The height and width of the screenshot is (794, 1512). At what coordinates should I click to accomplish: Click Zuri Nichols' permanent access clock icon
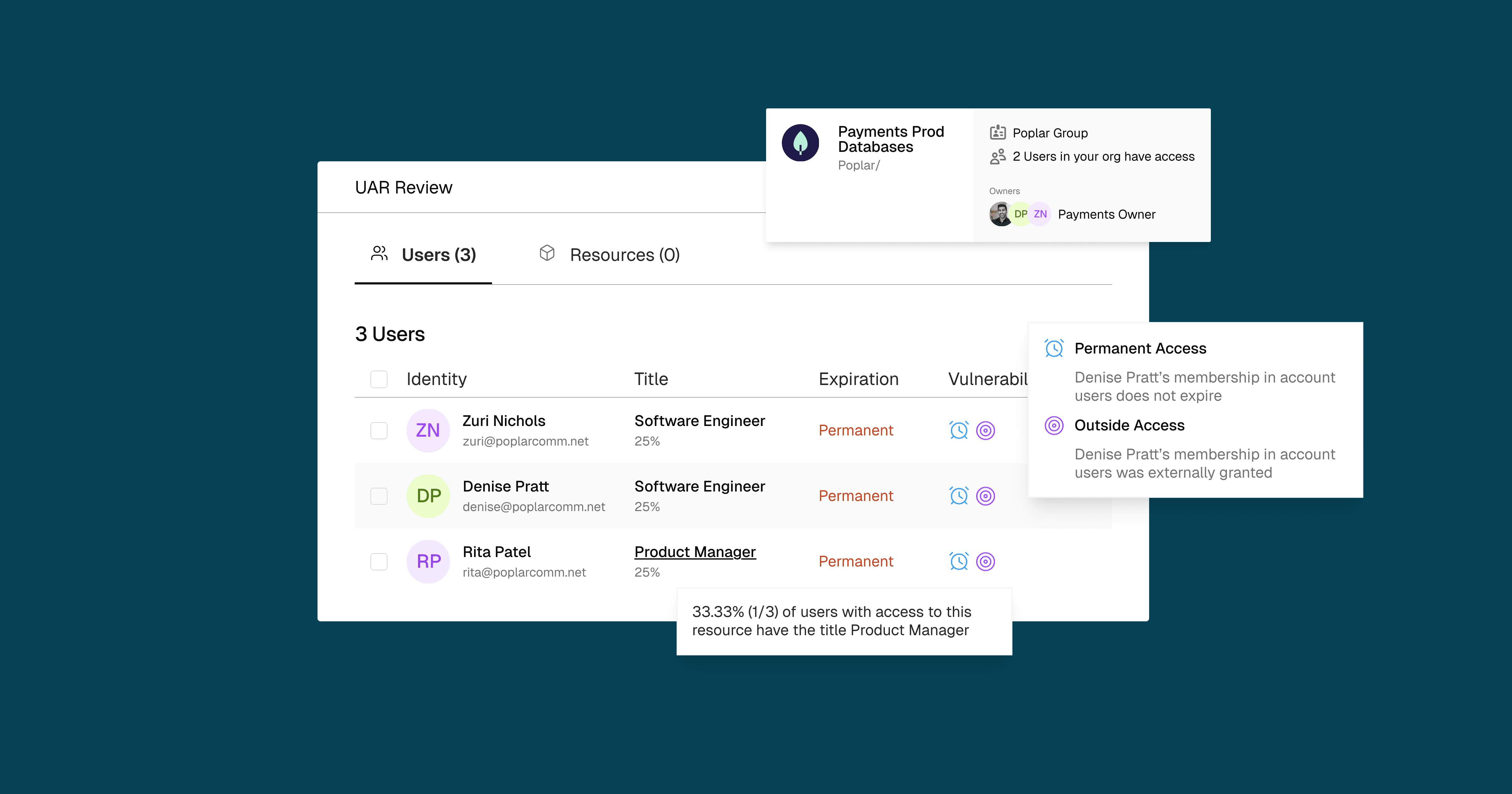pyautogui.click(x=959, y=430)
